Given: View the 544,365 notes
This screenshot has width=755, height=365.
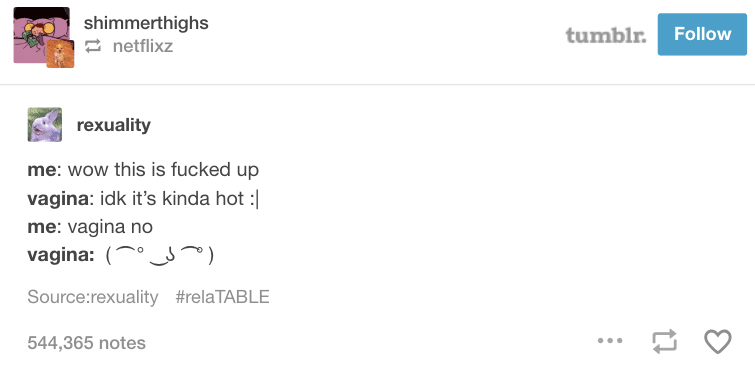Looking at the screenshot, I should tap(86, 343).
